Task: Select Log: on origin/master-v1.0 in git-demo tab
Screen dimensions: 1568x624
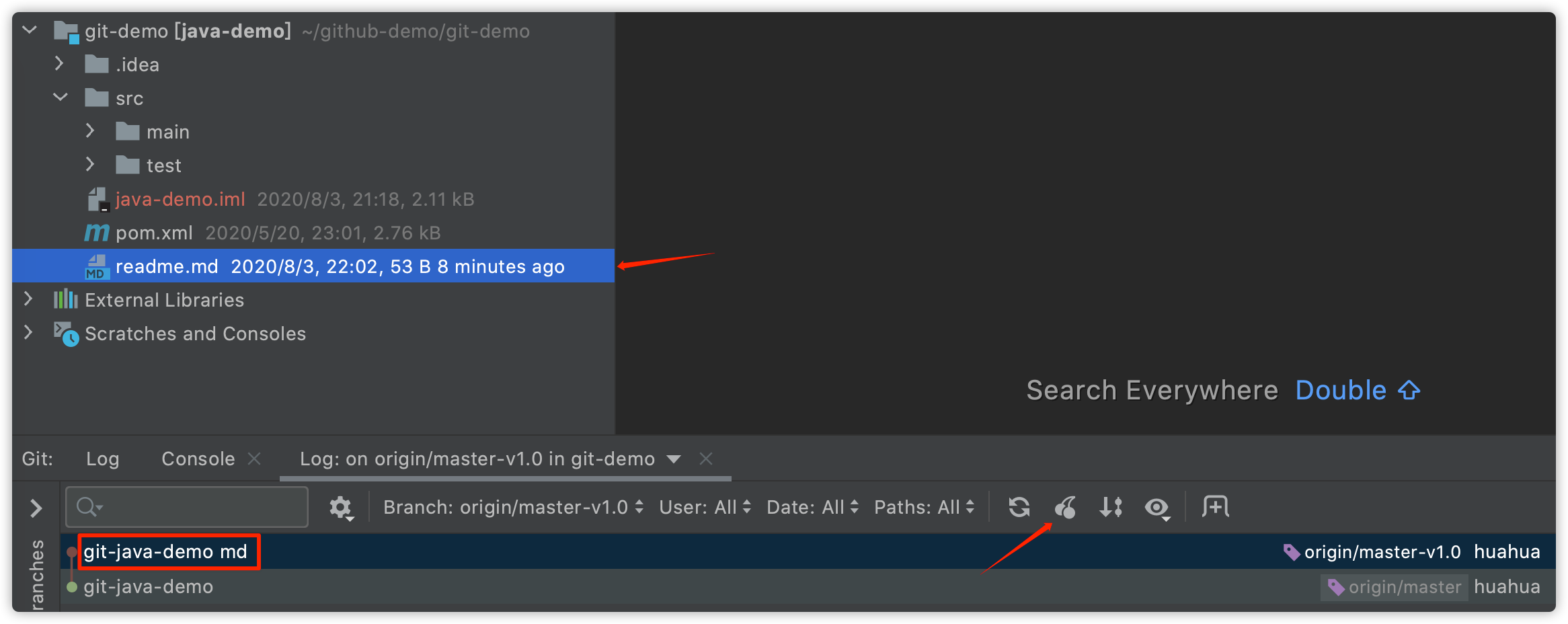Action: coord(477,459)
